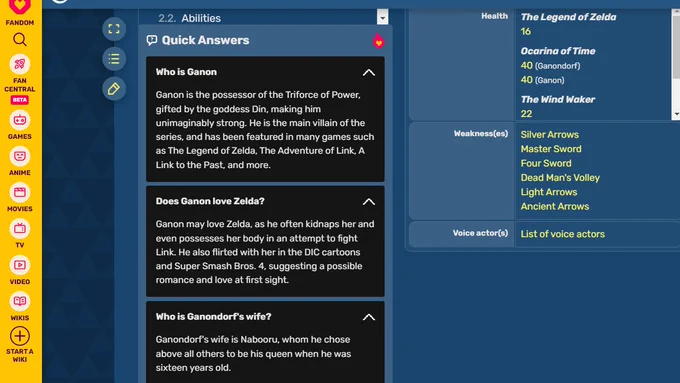Open the Games controller icon
This screenshot has height=383, width=680.
coord(20,120)
